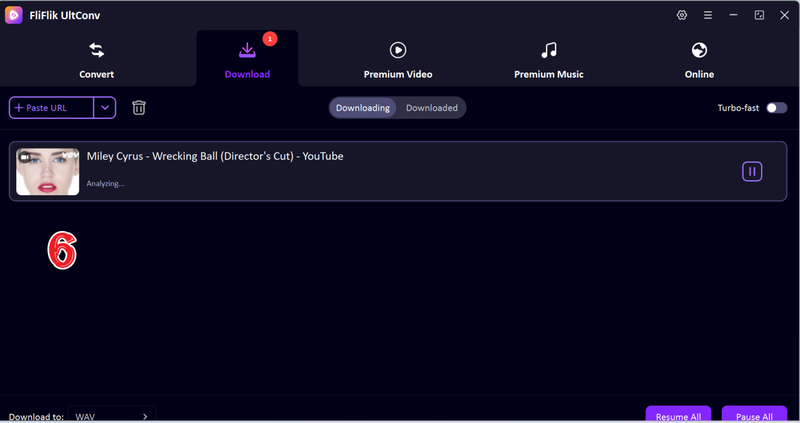The width and height of the screenshot is (800, 423).
Task: Switch to the Convert tab
Action: (x=96, y=60)
